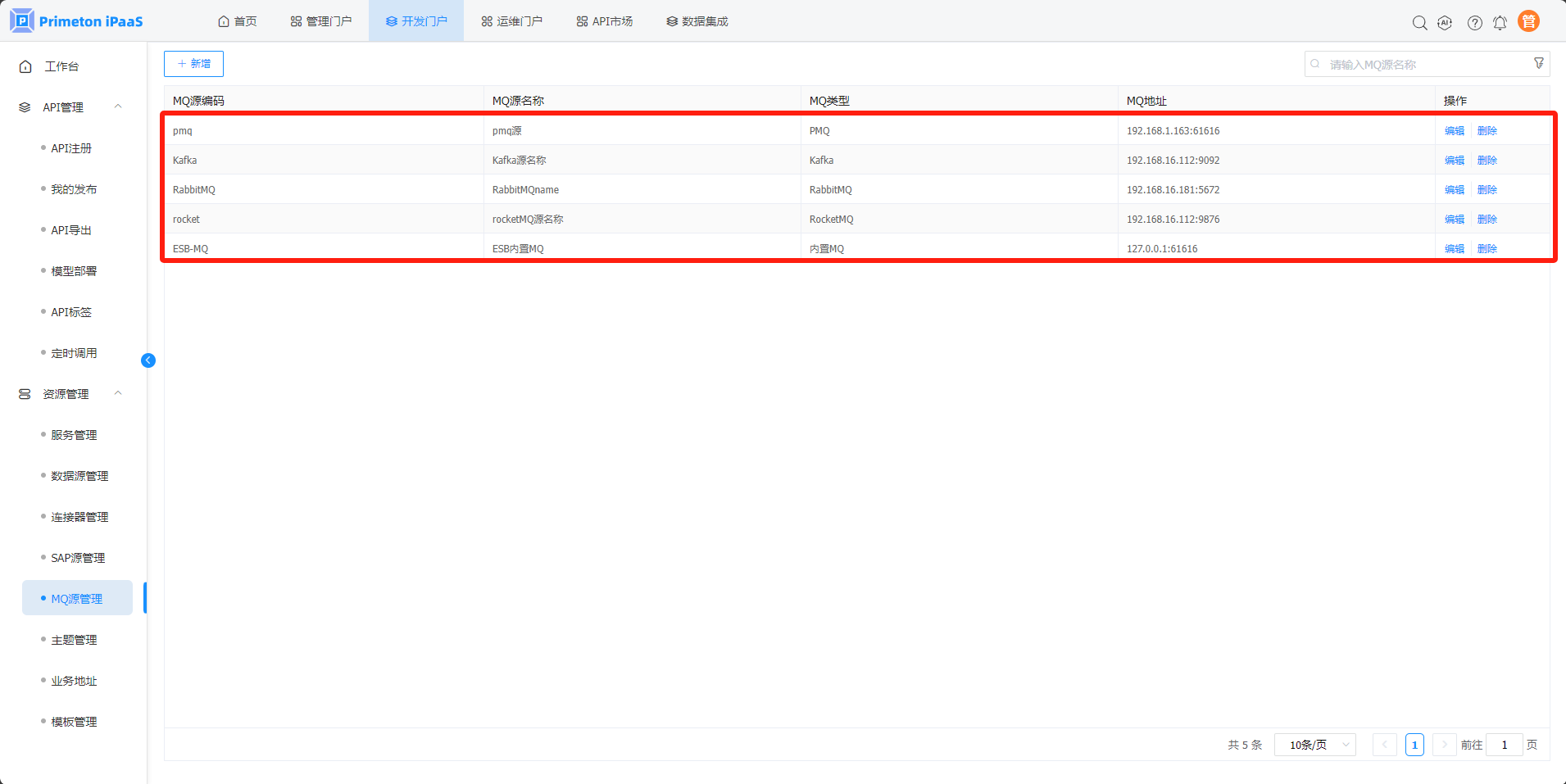Open the 10条/页 page size dropdown
Screen dimensions: 1566x784
tap(1314, 745)
